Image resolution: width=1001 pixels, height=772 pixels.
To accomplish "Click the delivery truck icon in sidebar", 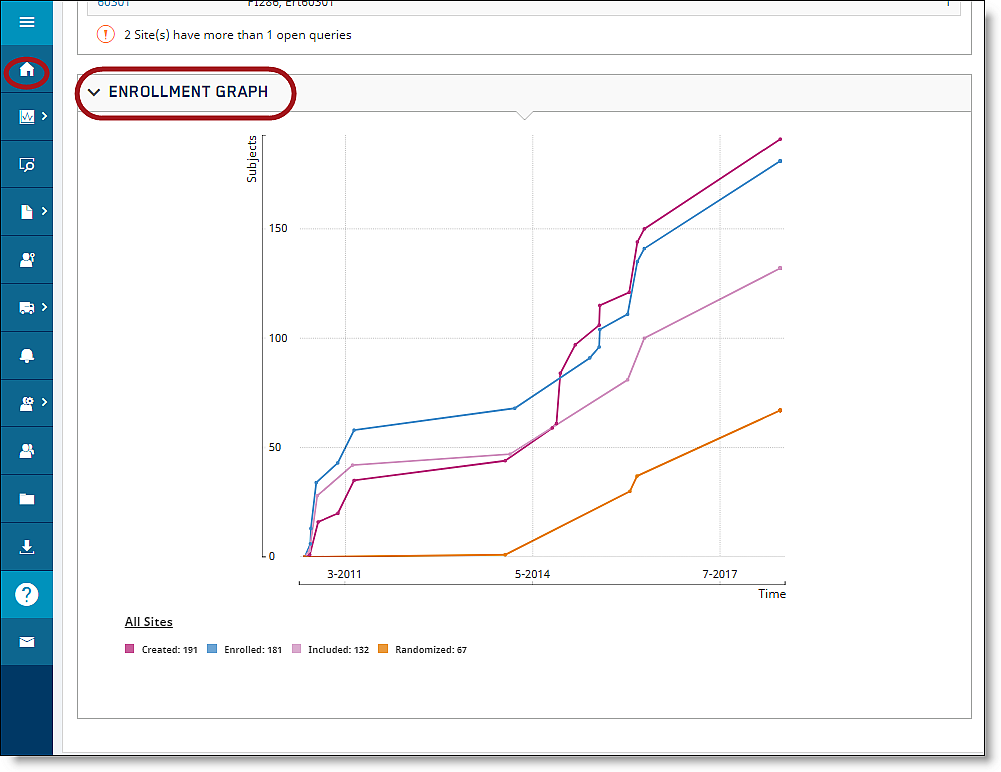I will [27, 308].
